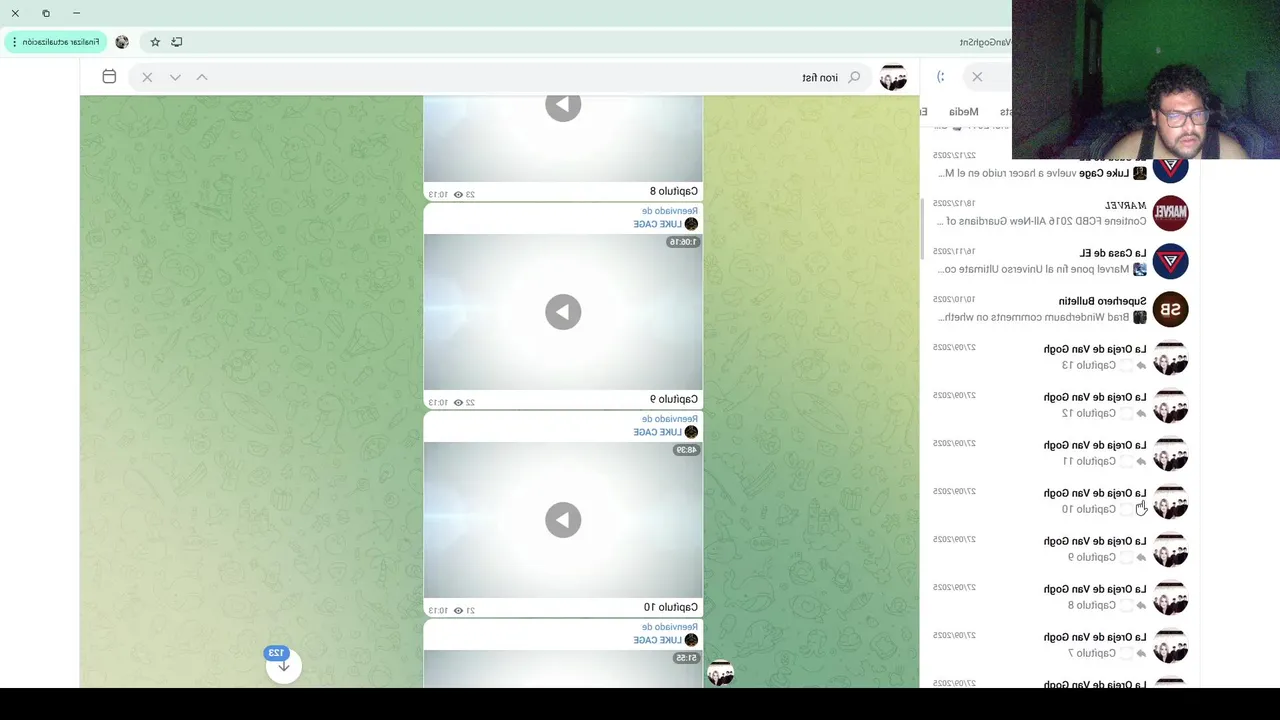The image size is (1280, 720).
Task: Go to next search result with down chevron
Action: click(x=175, y=77)
